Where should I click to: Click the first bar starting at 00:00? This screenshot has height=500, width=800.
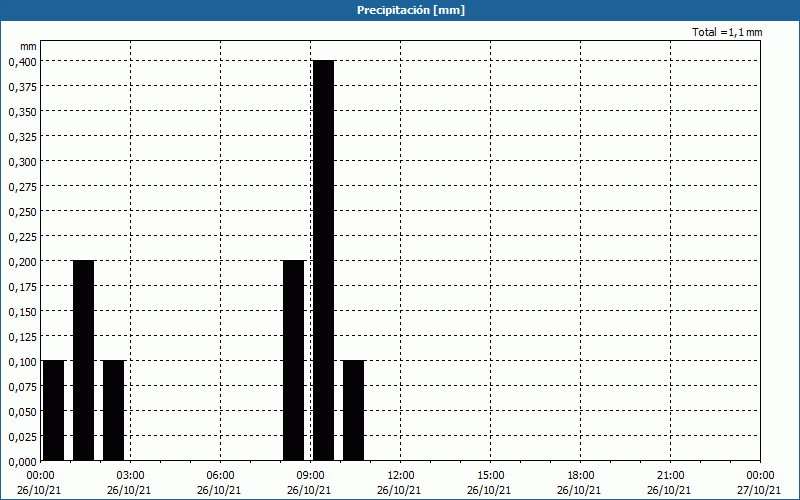coord(54,410)
